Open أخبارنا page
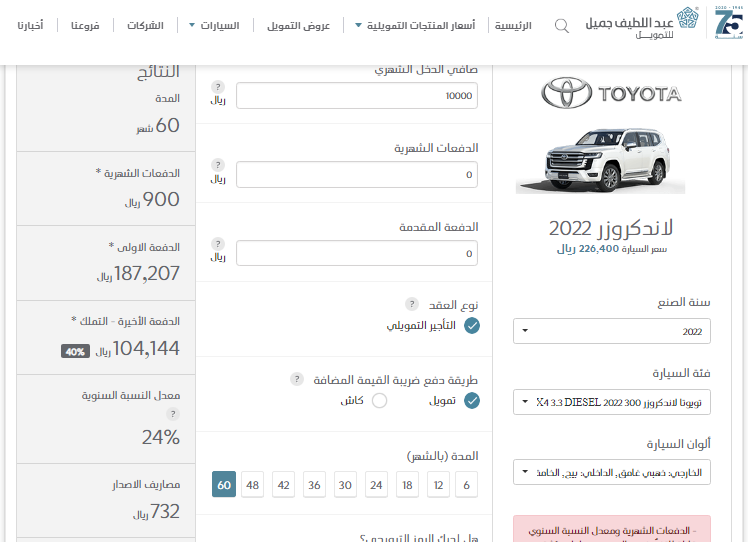 [x=30, y=25]
